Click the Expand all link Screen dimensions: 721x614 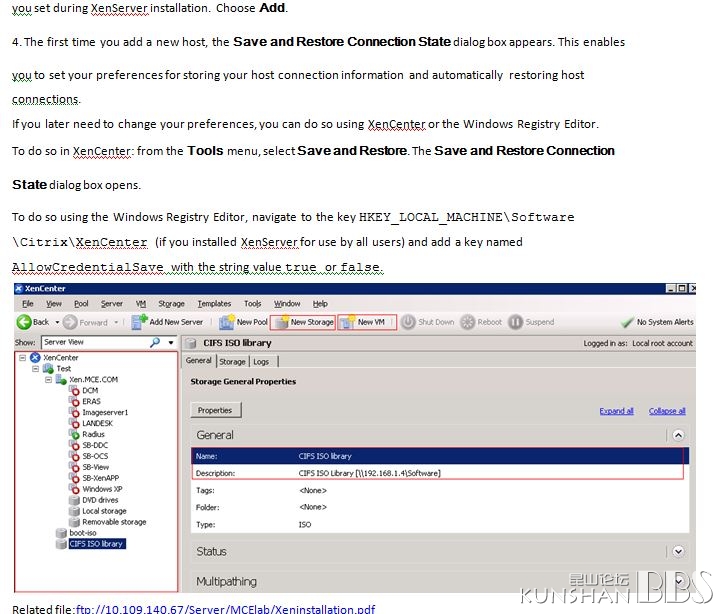(x=616, y=411)
